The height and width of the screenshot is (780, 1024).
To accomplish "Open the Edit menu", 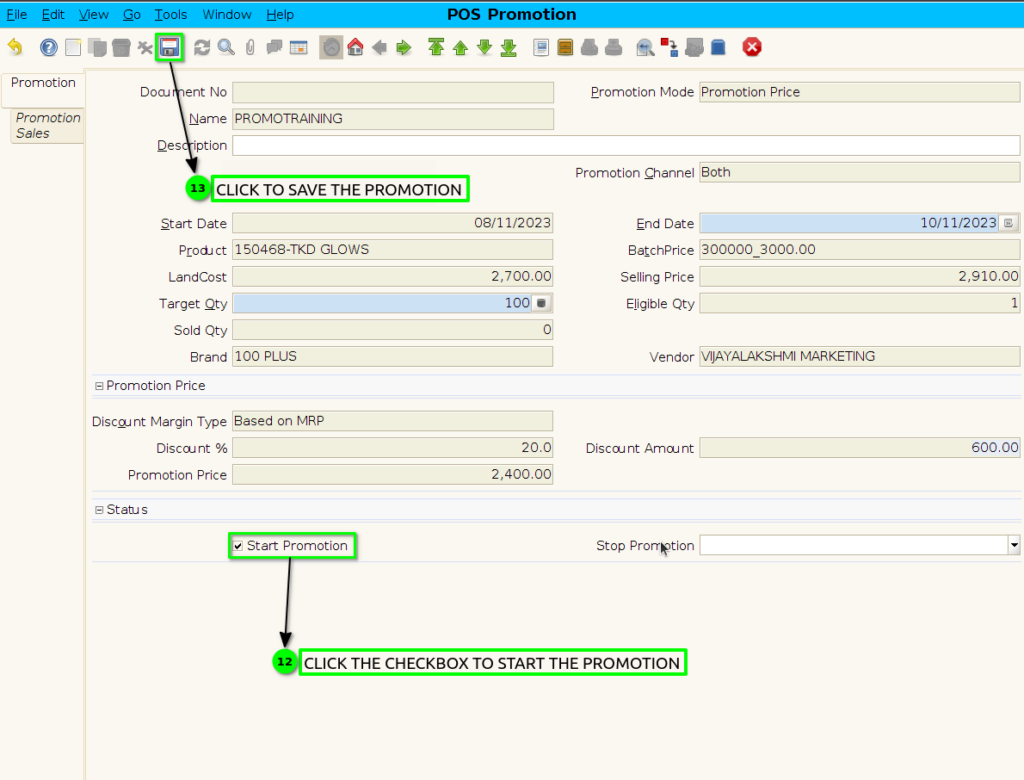I will (54, 14).
